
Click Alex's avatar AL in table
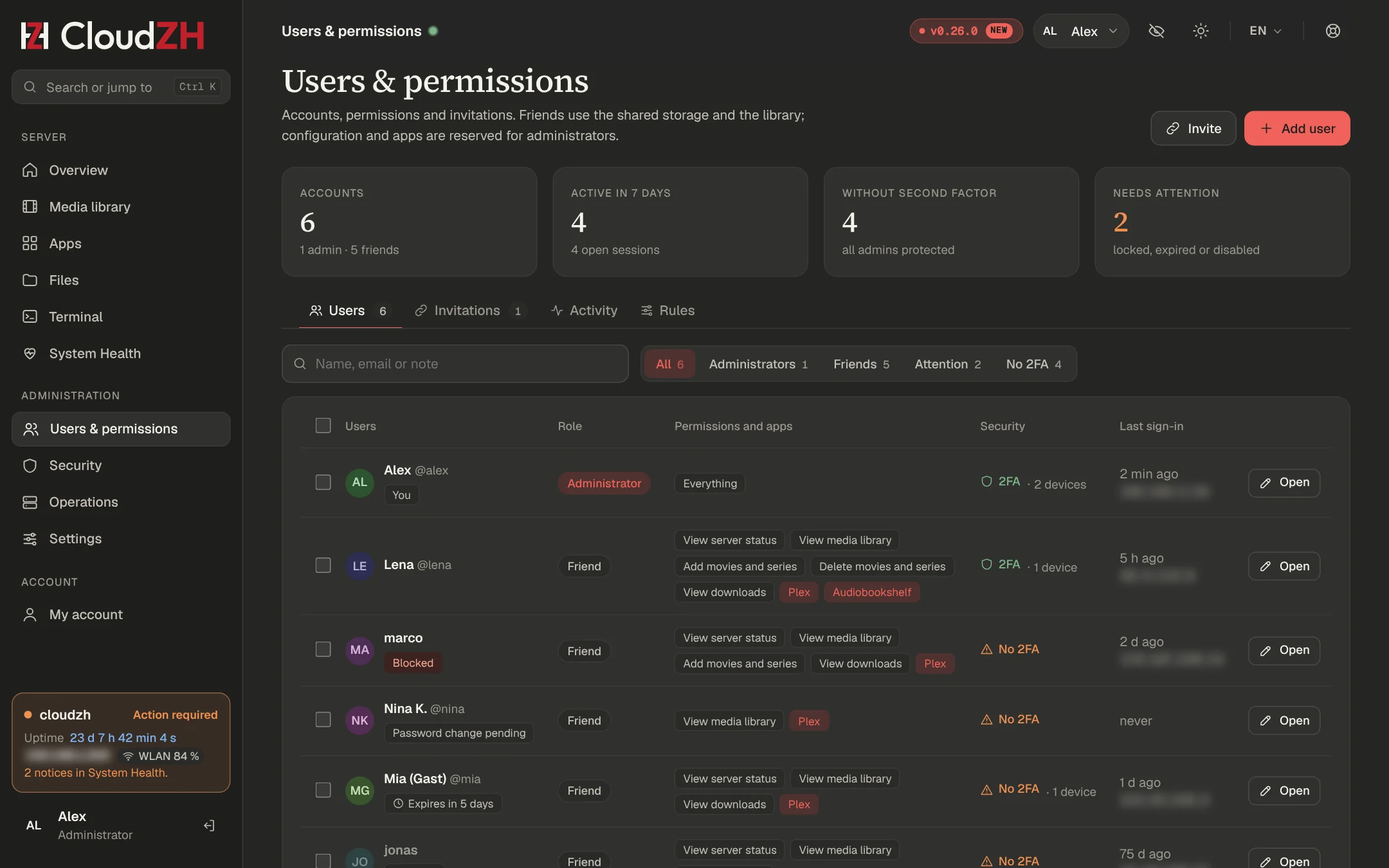pos(359,482)
